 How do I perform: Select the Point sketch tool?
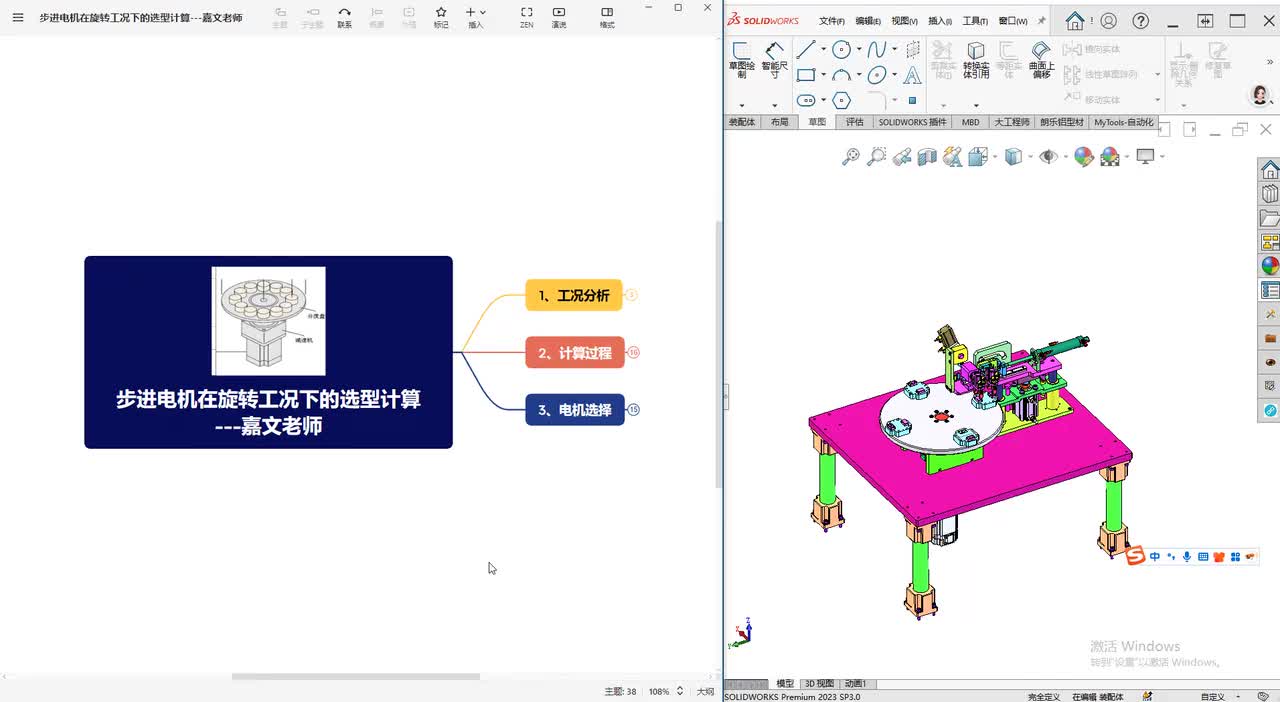click(x=912, y=100)
